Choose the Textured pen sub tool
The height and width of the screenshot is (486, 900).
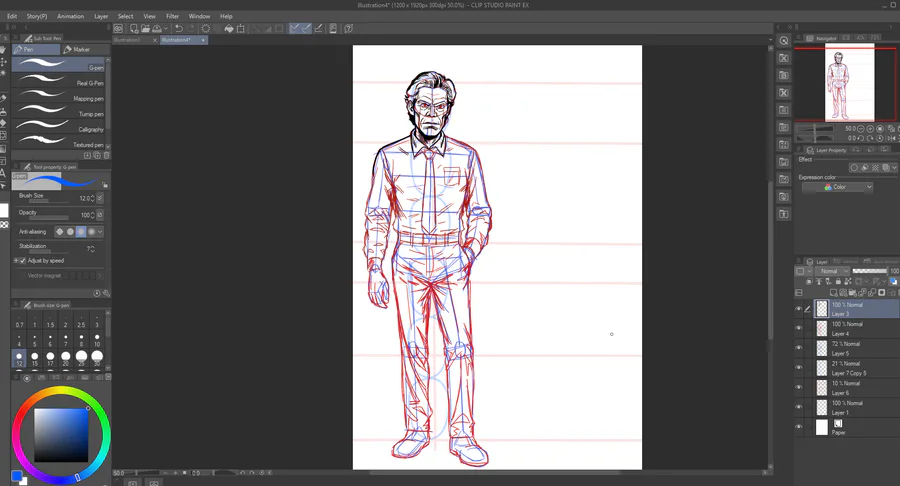pos(59,141)
